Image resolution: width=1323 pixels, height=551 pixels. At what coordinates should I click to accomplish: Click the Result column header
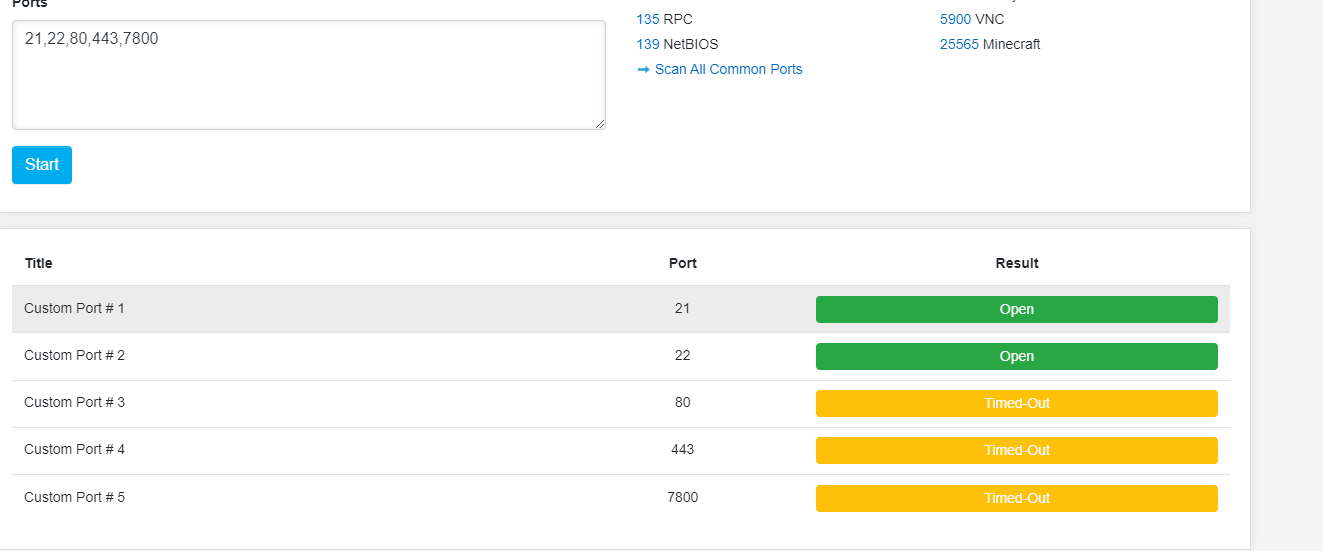pyautogui.click(x=1017, y=263)
